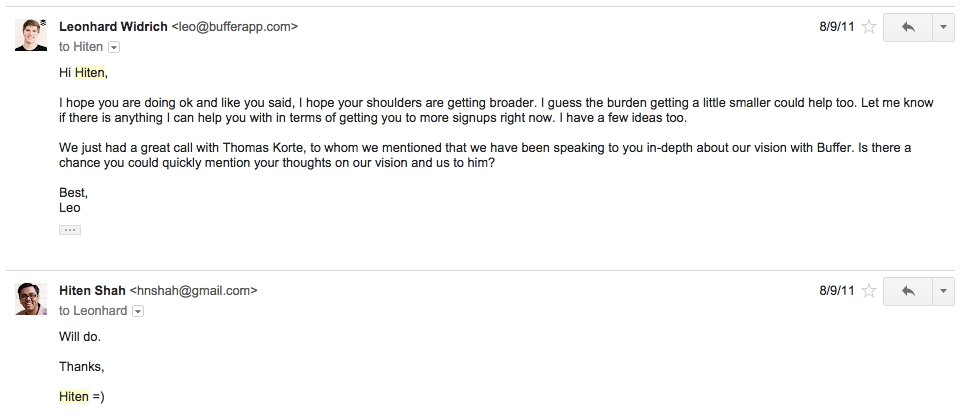Click Leonhard Widrich's profile photo
This screenshot has width=966, height=416.
[31, 35]
